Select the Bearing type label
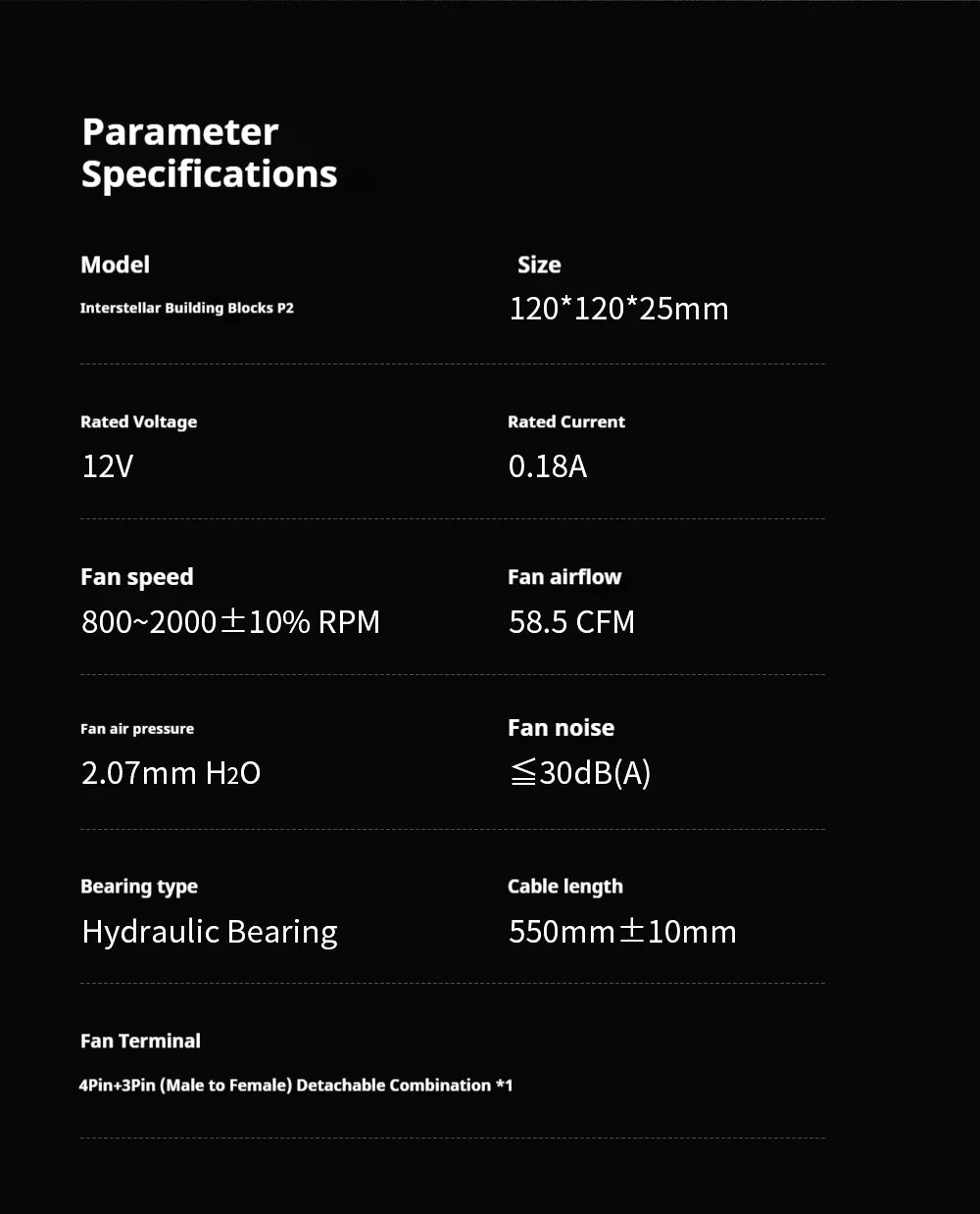The height and width of the screenshot is (1214, 980). click(x=139, y=887)
